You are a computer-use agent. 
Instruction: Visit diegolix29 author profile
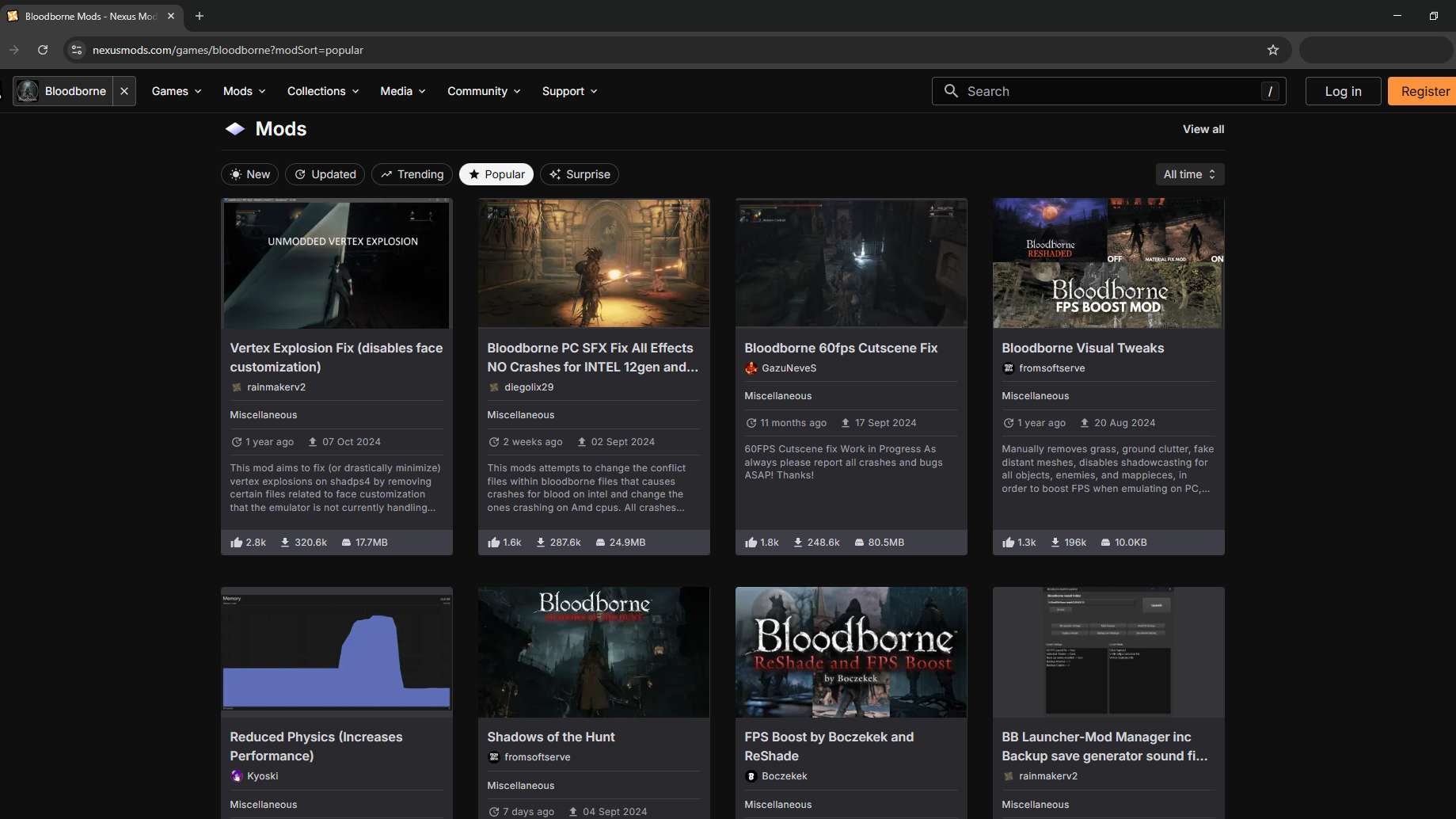529,387
